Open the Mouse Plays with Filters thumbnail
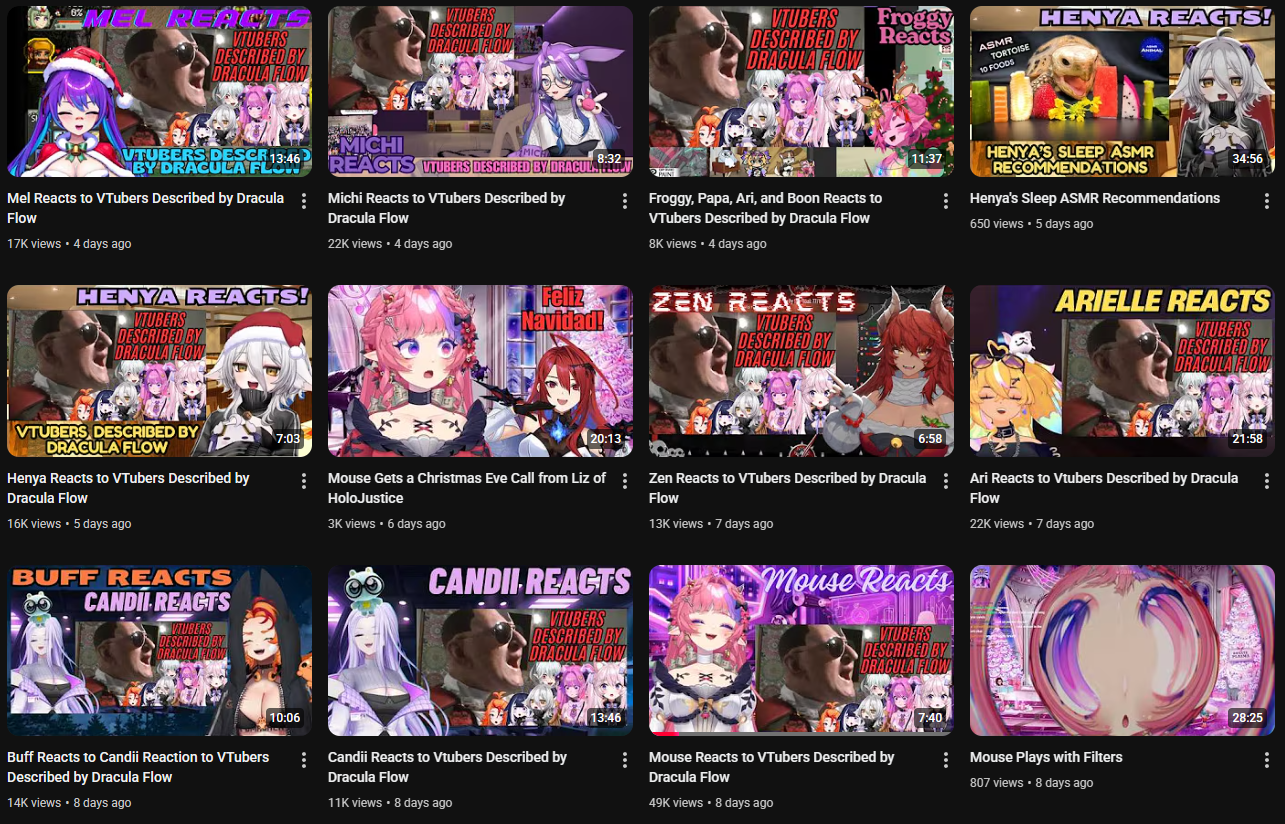 tap(1122, 651)
